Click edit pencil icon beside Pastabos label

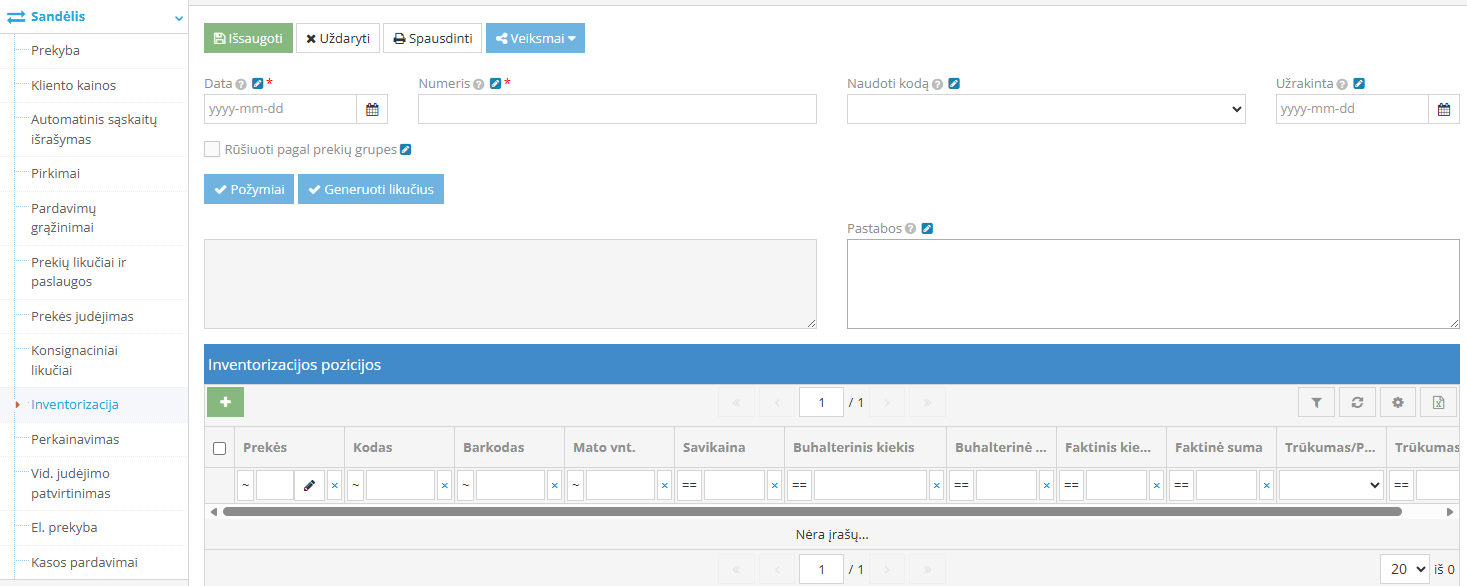pyautogui.click(x=927, y=229)
